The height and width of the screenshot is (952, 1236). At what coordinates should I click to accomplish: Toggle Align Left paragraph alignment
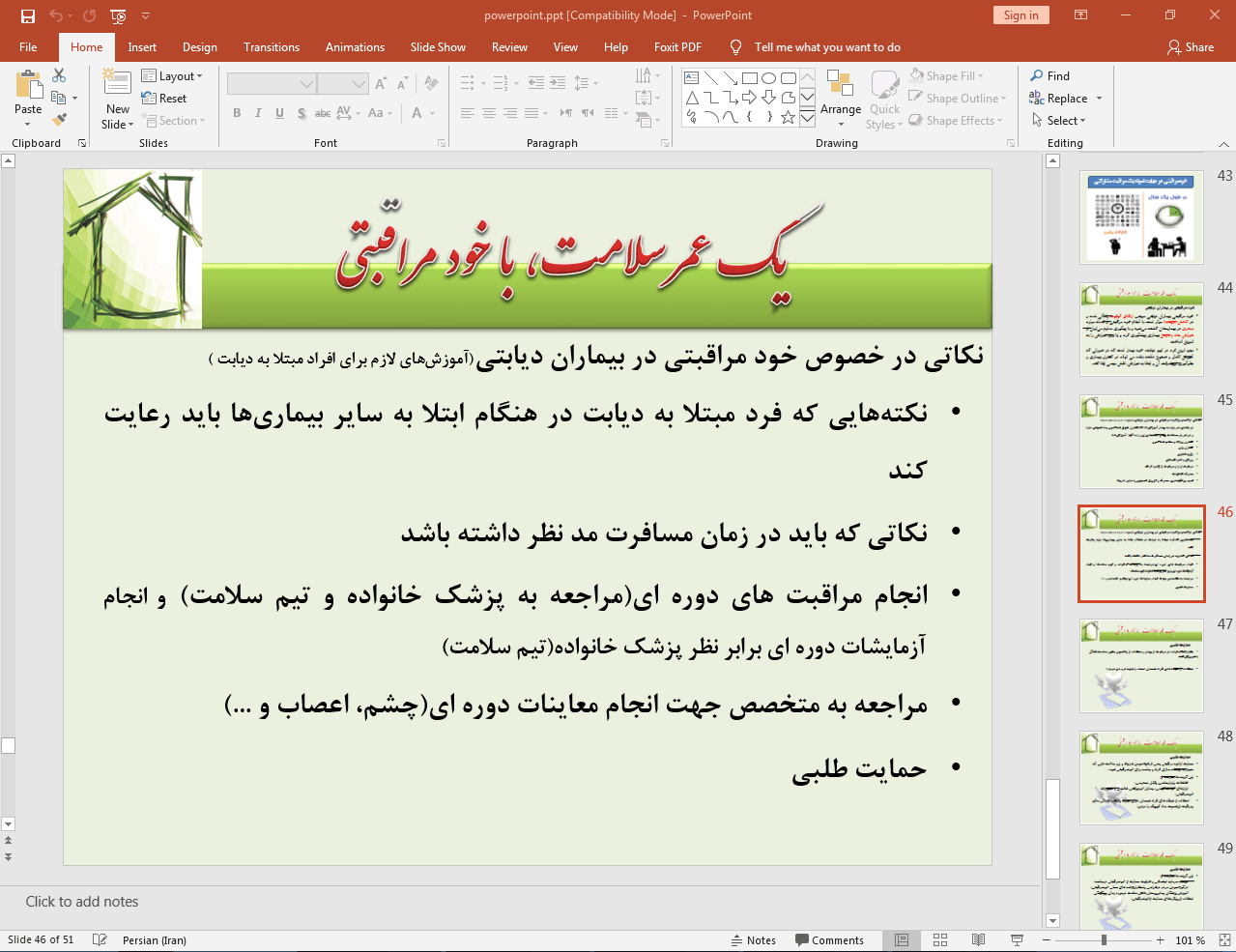(468, 113)
